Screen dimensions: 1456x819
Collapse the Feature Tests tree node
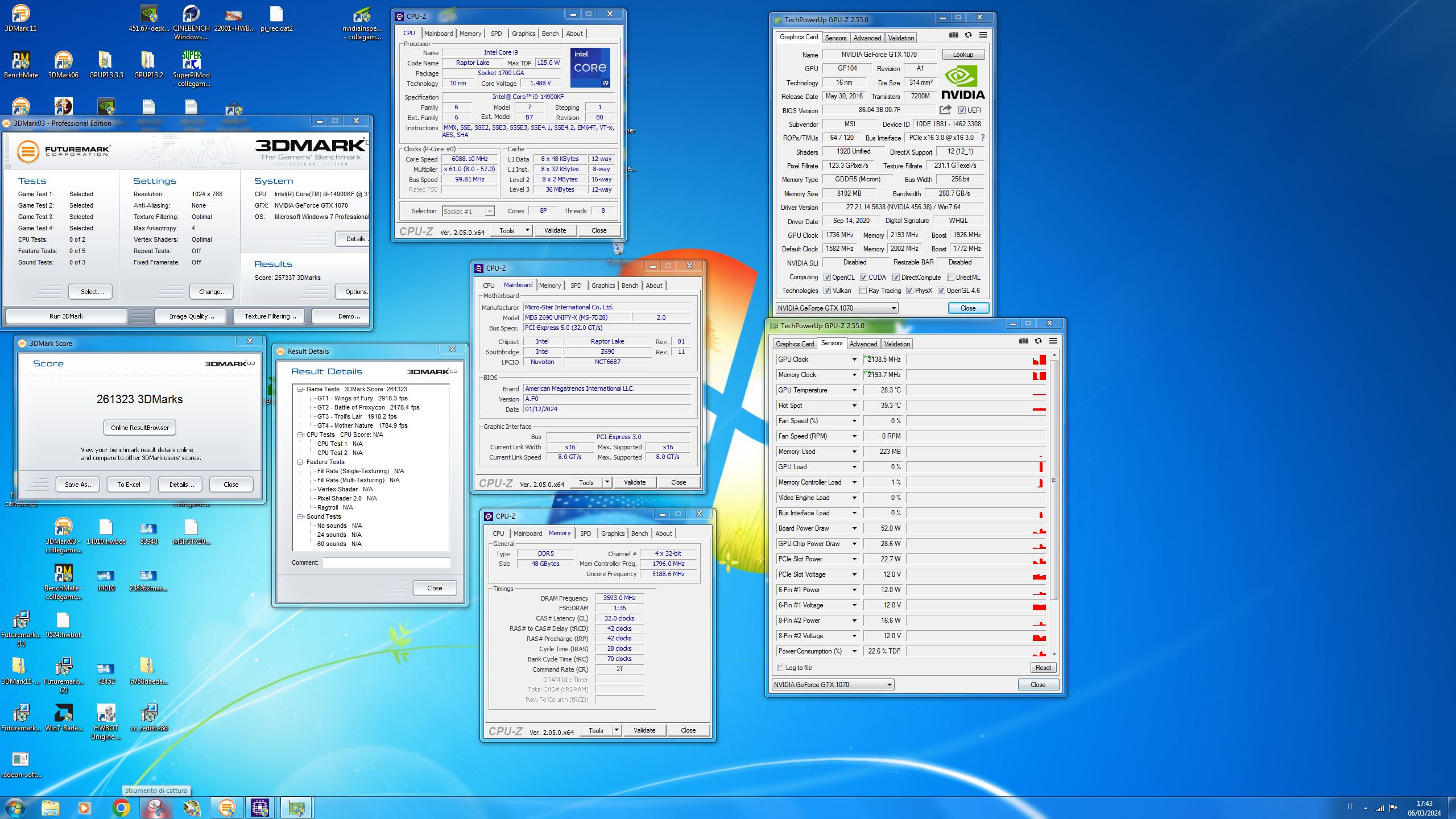(300, 462)
